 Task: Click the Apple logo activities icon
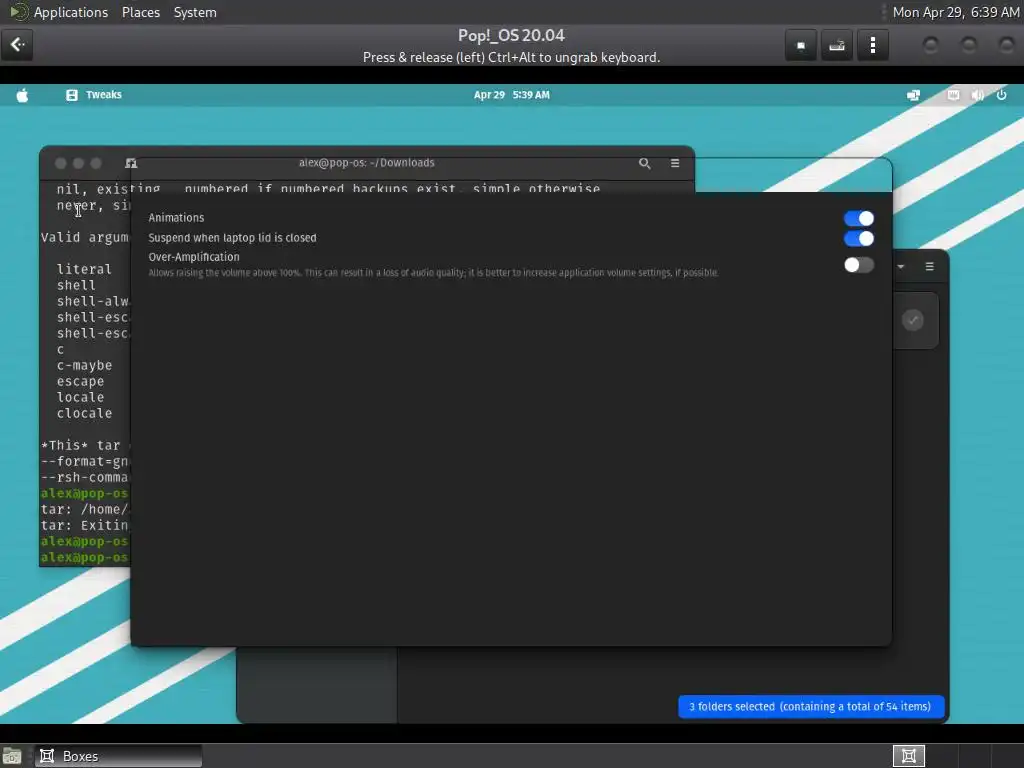click(22, 95)
